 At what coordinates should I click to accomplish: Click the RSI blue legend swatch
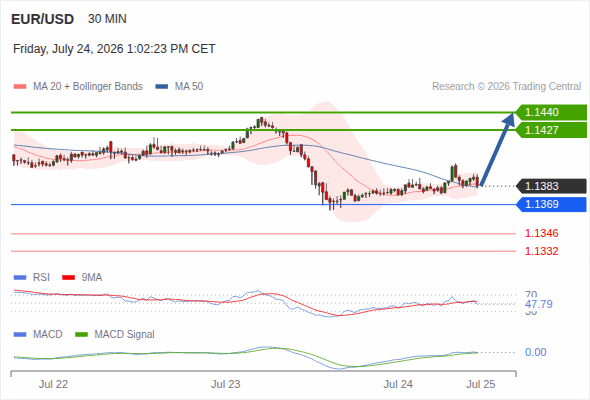click(x=20, y=278)
